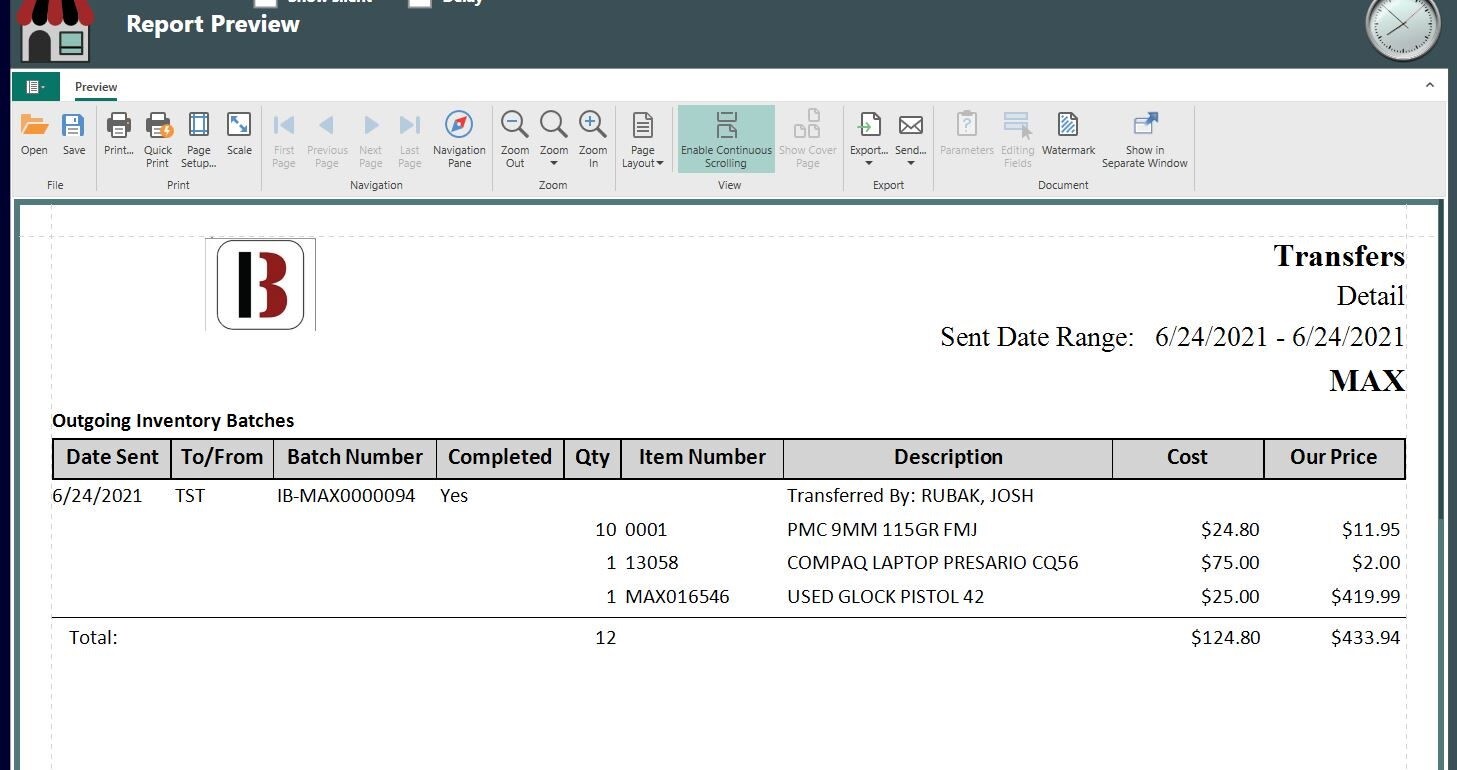Image resolution: width=1457 pixels, height=770 pixels.
Task: Click item number 13058
Action: point(651,563)
